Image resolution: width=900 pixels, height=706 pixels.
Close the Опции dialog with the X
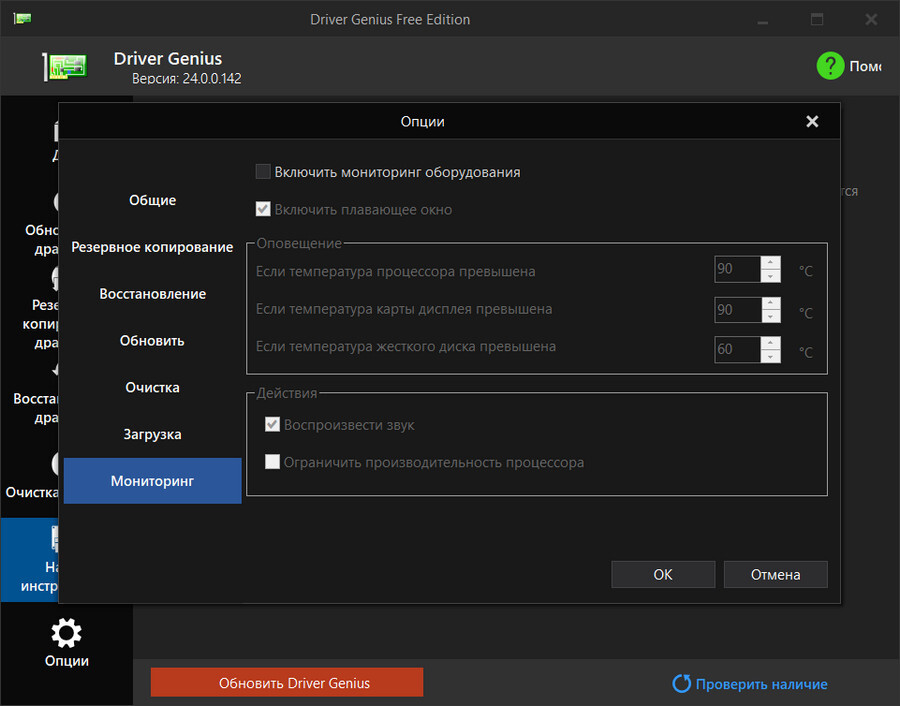812,121
